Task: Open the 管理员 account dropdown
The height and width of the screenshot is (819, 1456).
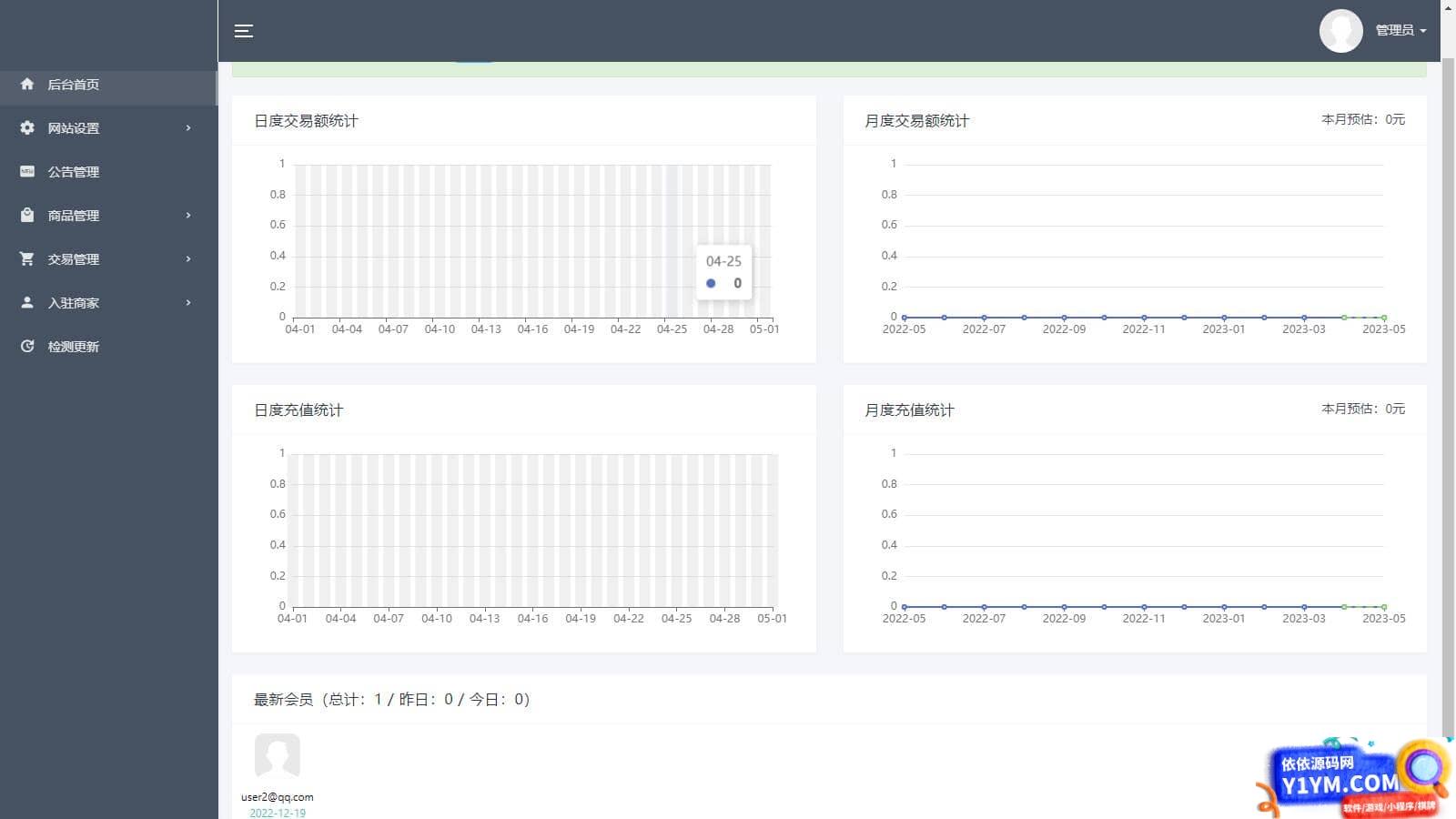Action: point(1400,30)
